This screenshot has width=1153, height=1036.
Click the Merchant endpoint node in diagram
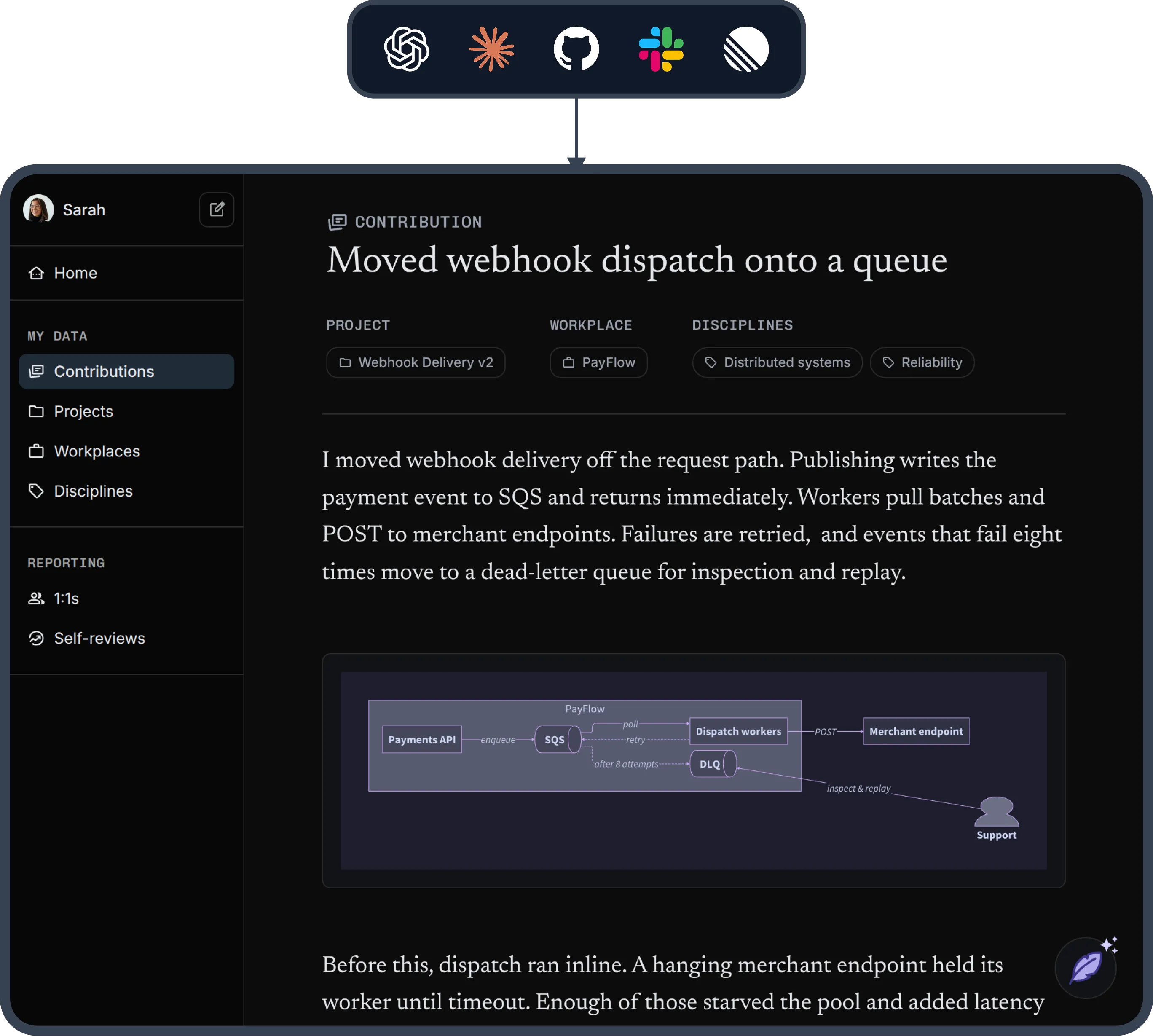pos(916,731)
